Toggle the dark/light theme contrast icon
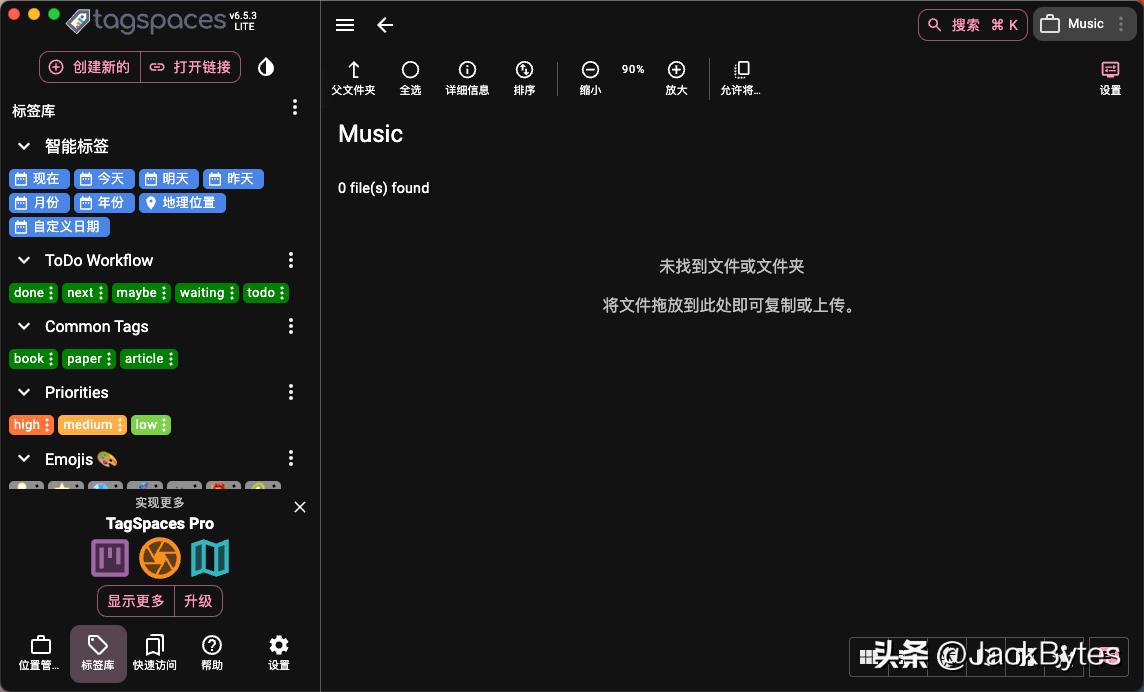This screenshot has height=692, width=1144. click(x=265, y=66)
